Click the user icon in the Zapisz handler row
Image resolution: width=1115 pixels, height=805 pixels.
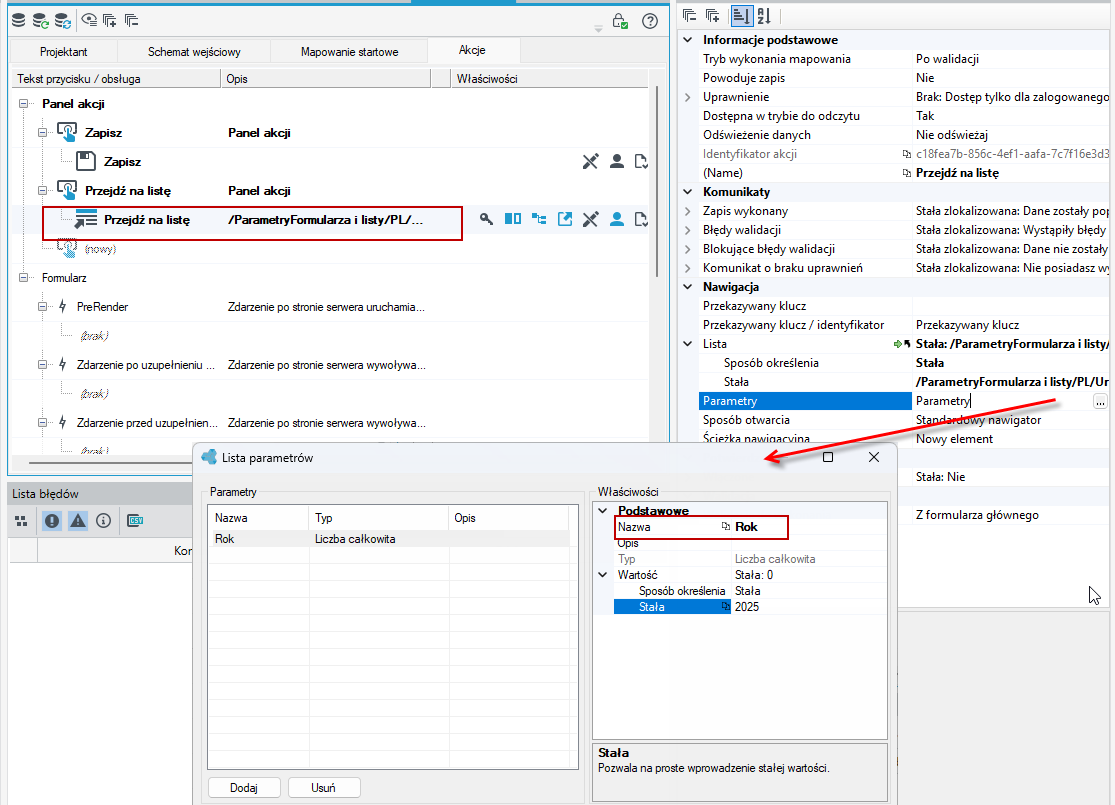coord(617,161)
